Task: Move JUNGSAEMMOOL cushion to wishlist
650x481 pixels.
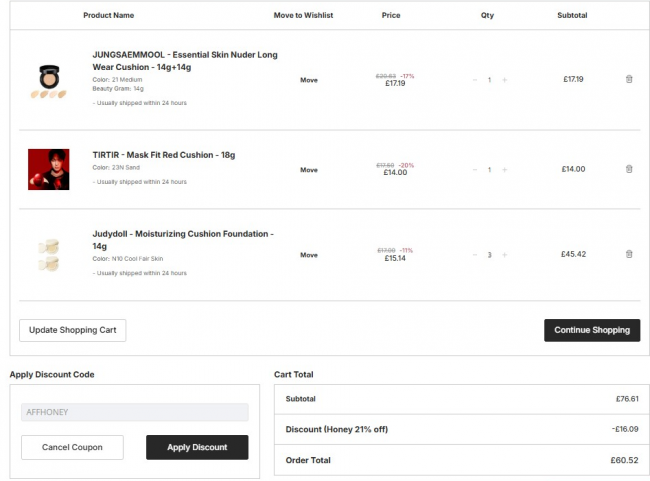Action: click(x=309, y=80)
